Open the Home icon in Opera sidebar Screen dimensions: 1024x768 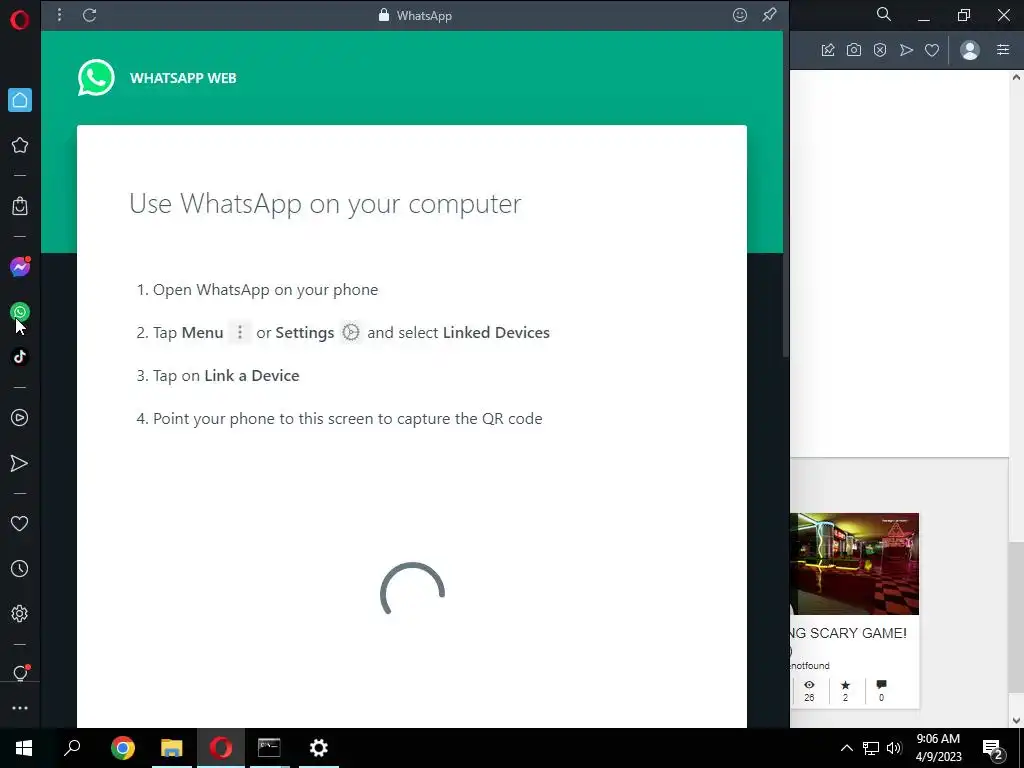20,100
